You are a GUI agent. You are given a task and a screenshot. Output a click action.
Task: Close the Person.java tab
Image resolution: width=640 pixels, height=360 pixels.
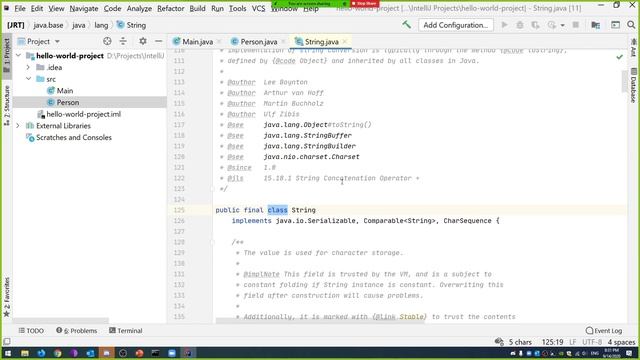(x=283, y=42)
